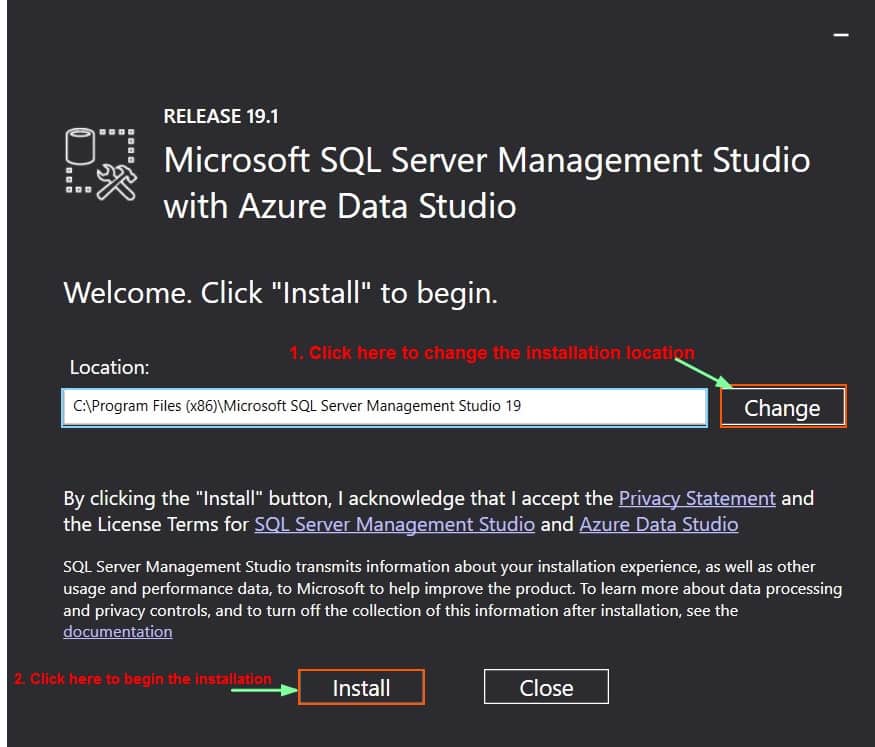The image size is (875, 747).
Task: Click the 'Welcome. Click "Install" to begin.' heading
Action: pyautogui.click(x=280, y=293)
